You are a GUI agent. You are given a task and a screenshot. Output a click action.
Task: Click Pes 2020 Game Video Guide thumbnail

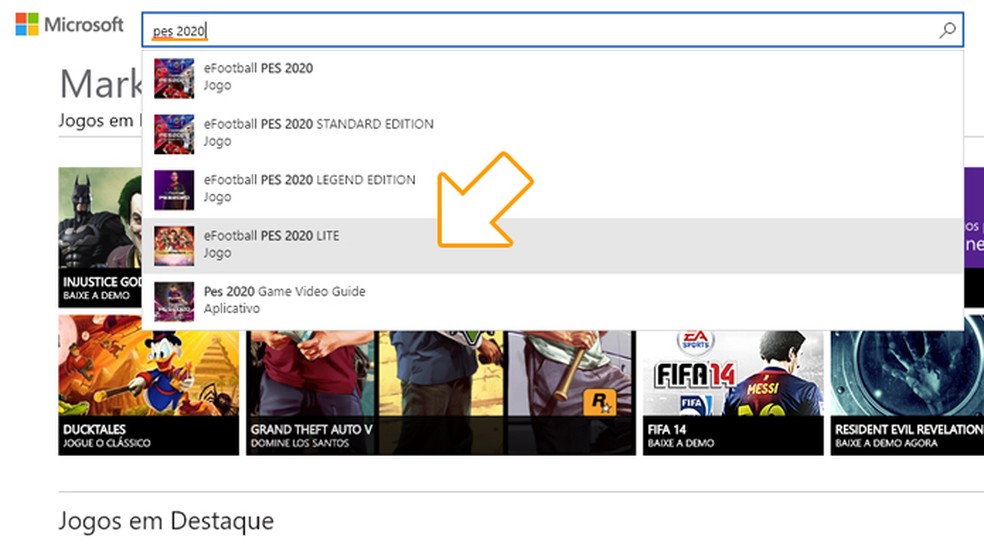pyautogui.click(x=174, y=302)
